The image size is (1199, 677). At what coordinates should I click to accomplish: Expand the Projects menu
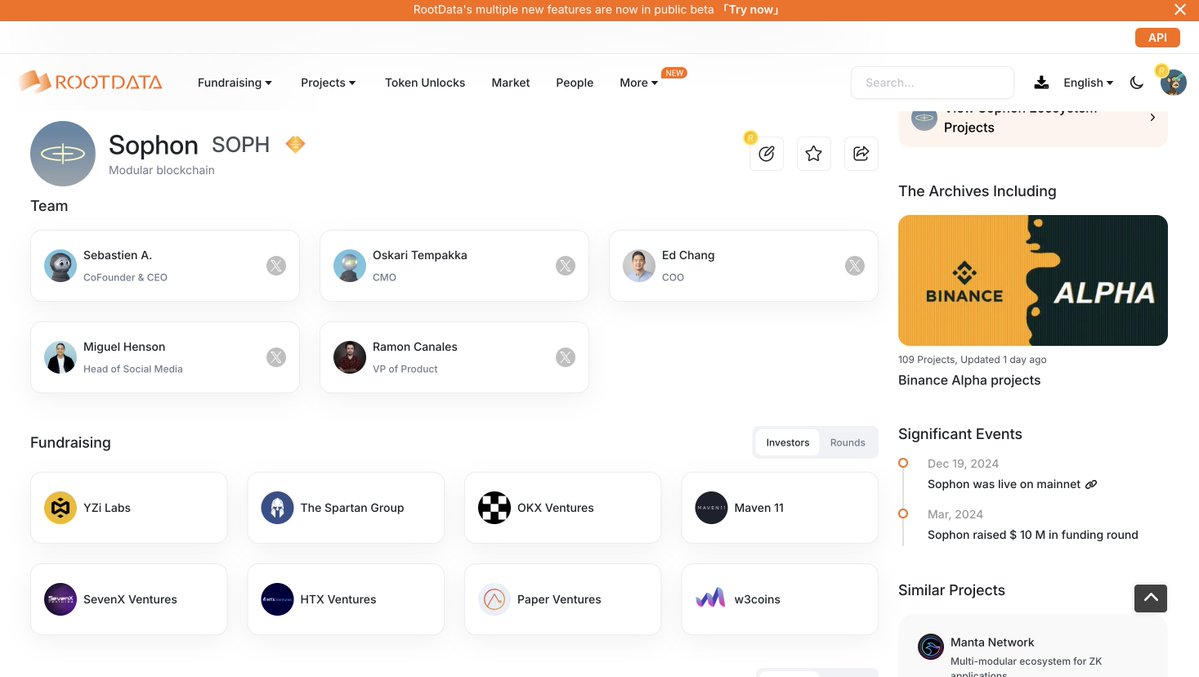tap(327, 83)
